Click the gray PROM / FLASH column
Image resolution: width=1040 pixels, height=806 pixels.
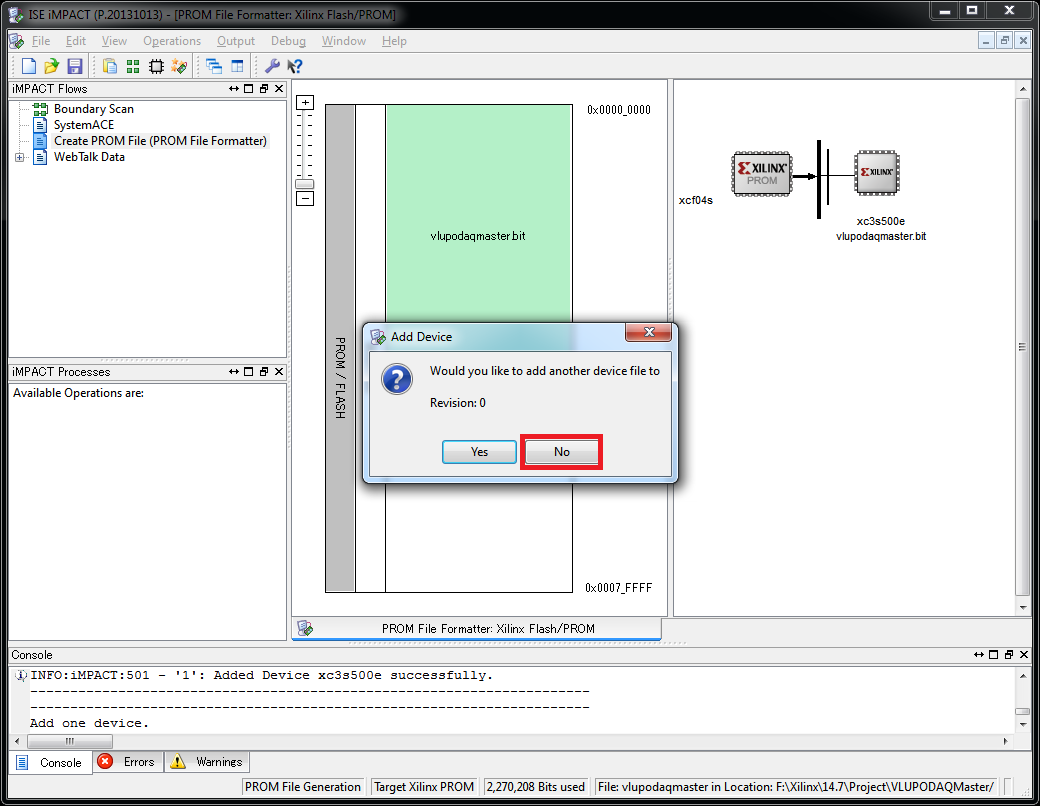coord(340,348)
